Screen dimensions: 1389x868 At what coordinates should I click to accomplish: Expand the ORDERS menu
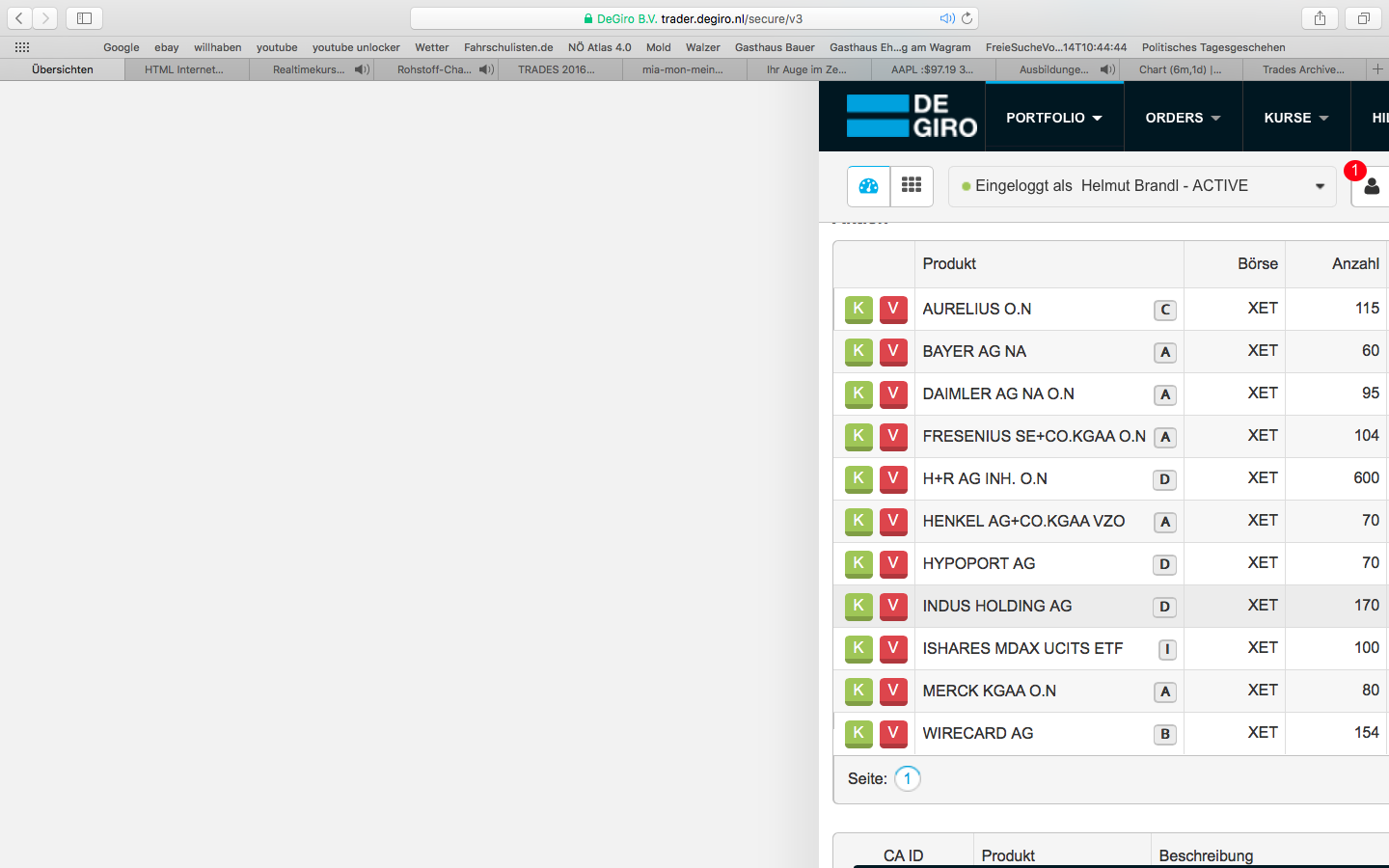coord(1184,118)
